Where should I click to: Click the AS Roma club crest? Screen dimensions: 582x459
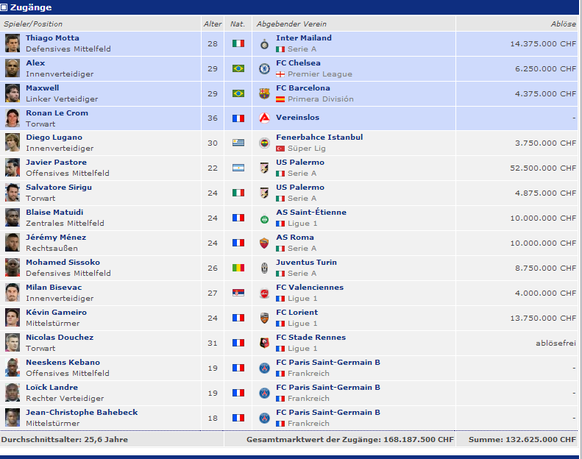coord(264,243)
